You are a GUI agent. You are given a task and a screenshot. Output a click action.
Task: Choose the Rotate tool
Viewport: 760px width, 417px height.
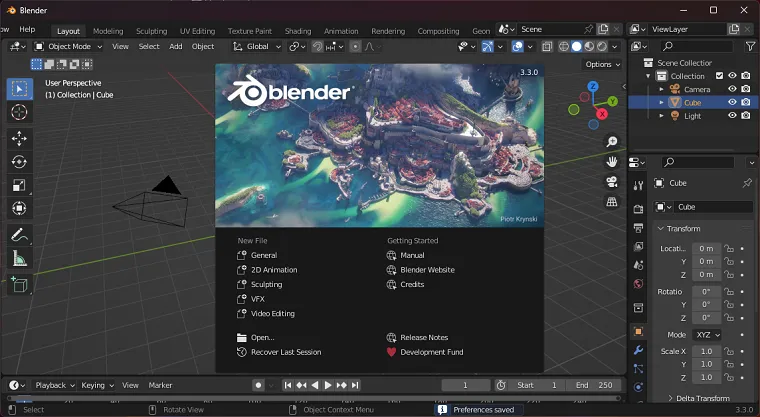(19, 162)
